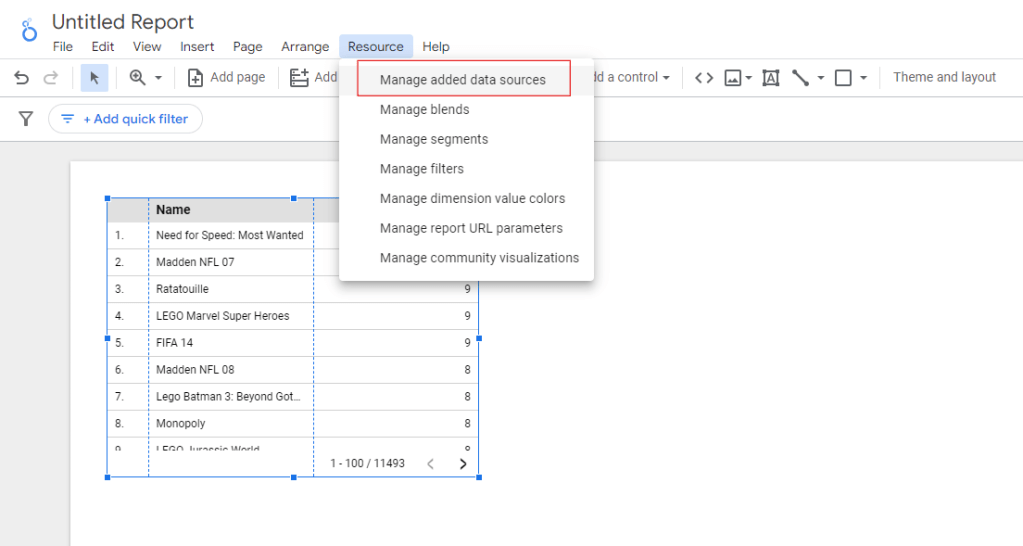Expand the shape tool dropdown arrow
Viewport: 1023px width, 546px height.
863,78
